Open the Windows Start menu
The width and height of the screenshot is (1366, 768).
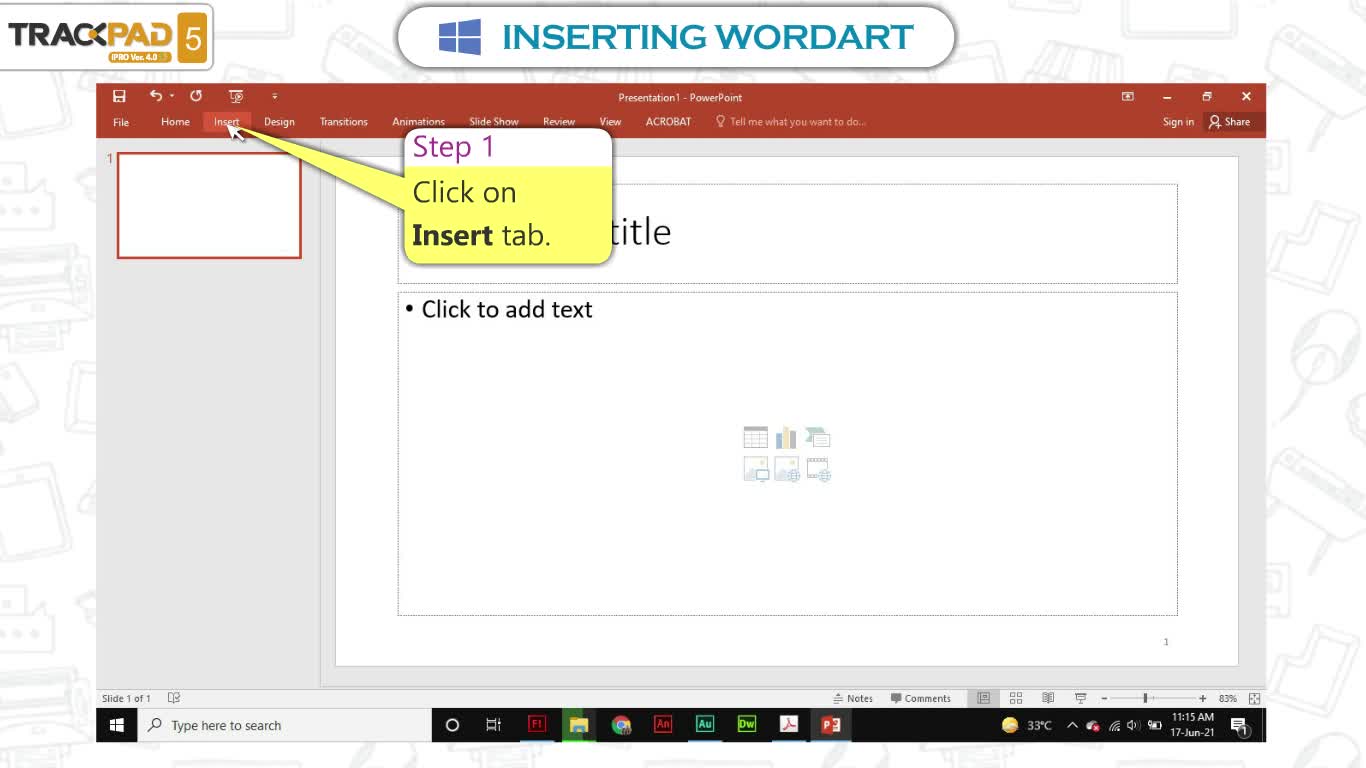[x=117, y=725]
